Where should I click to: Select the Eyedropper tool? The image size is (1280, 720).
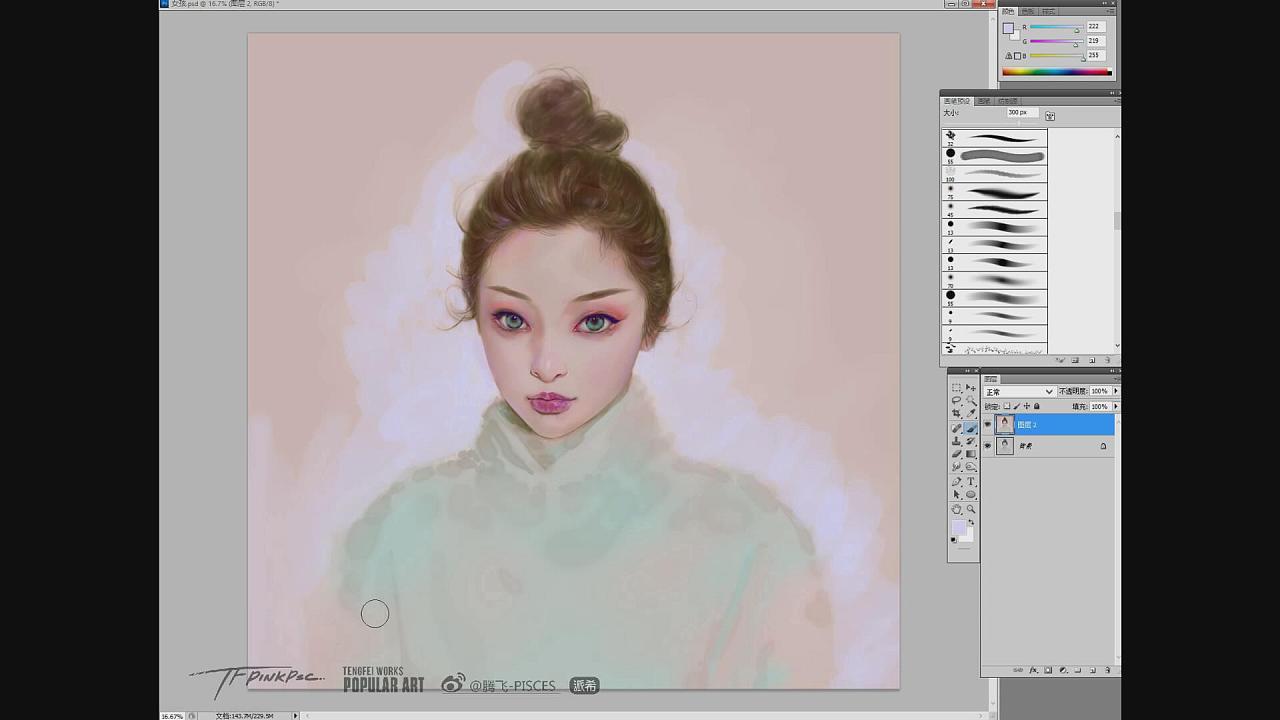coord(971,413)
